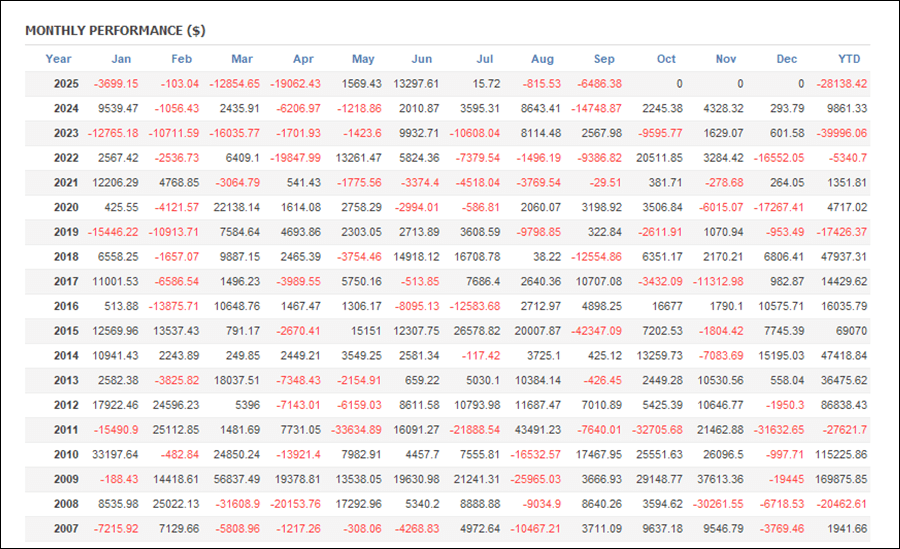Select the 2015 year row label
Viewport: 900px width, 549px height.
tap(66, 331)
